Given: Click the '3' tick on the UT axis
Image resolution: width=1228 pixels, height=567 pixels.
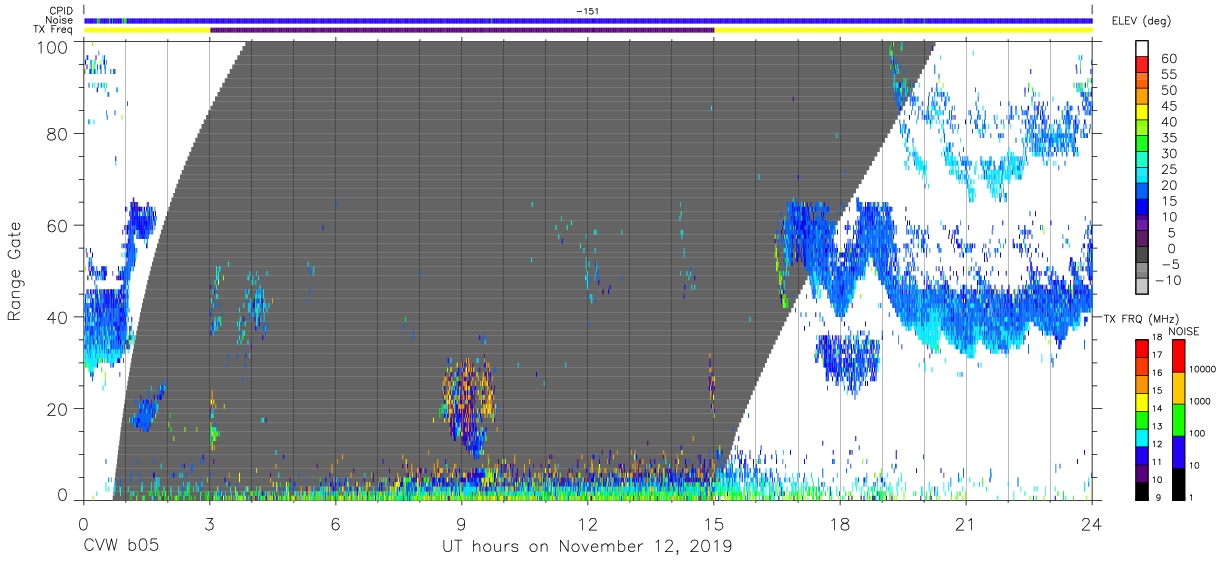Looking at the screenshot, I should tap(209, 523).
